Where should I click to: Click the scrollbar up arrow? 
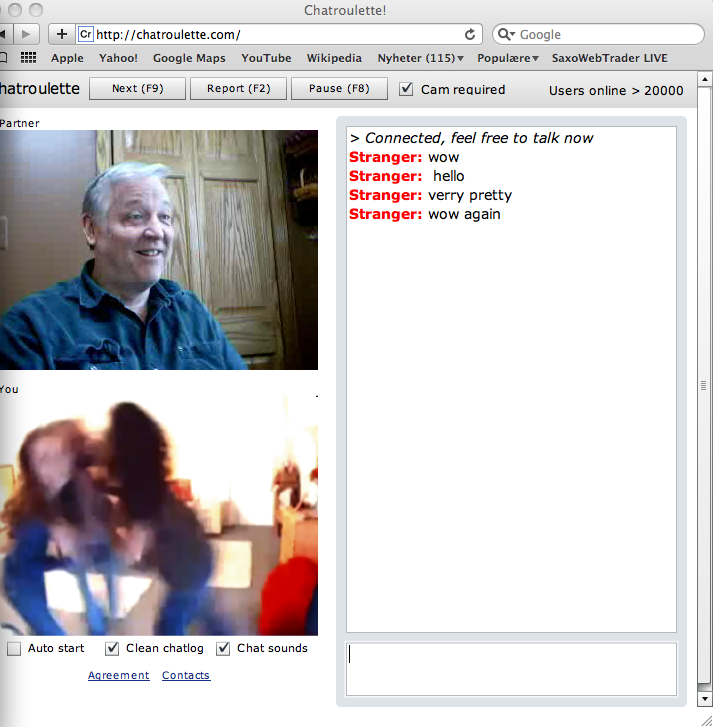coord(705,79)
